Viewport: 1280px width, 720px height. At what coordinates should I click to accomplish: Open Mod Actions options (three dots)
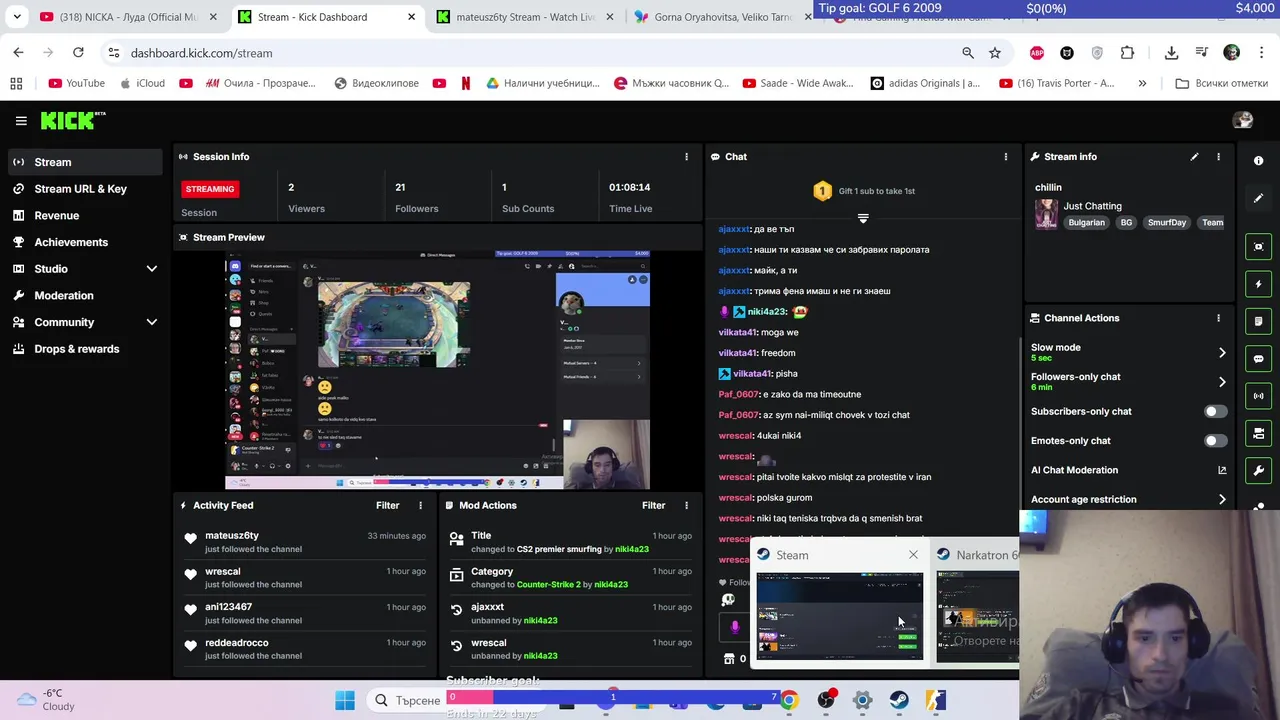(686, 506)
